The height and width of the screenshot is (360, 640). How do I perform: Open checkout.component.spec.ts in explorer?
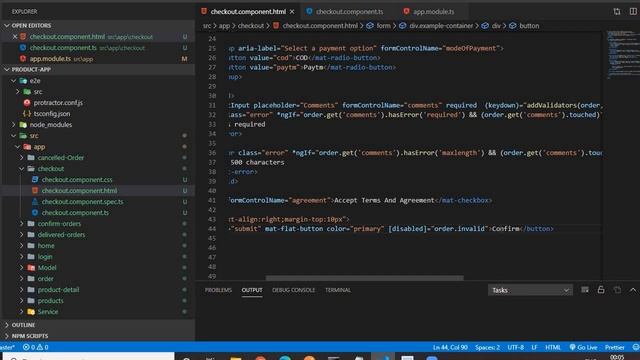tap(82, 202)
